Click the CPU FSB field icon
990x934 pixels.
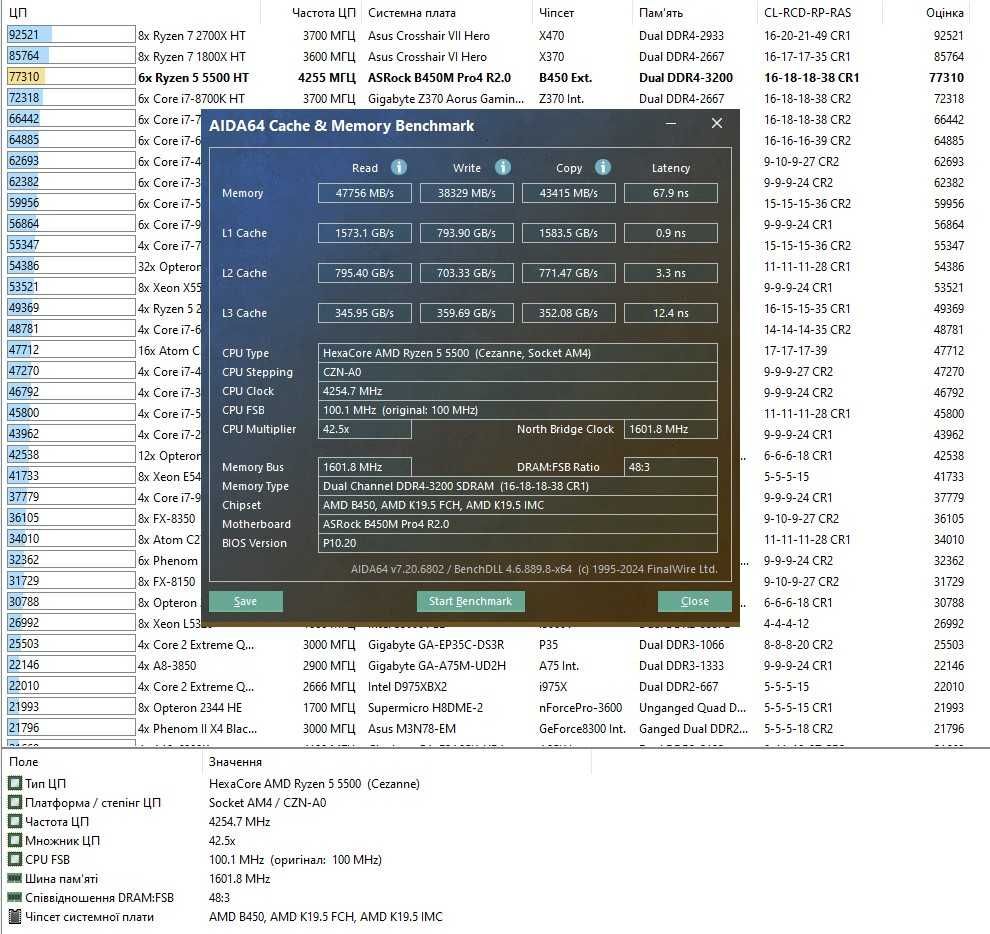[15, 859]
